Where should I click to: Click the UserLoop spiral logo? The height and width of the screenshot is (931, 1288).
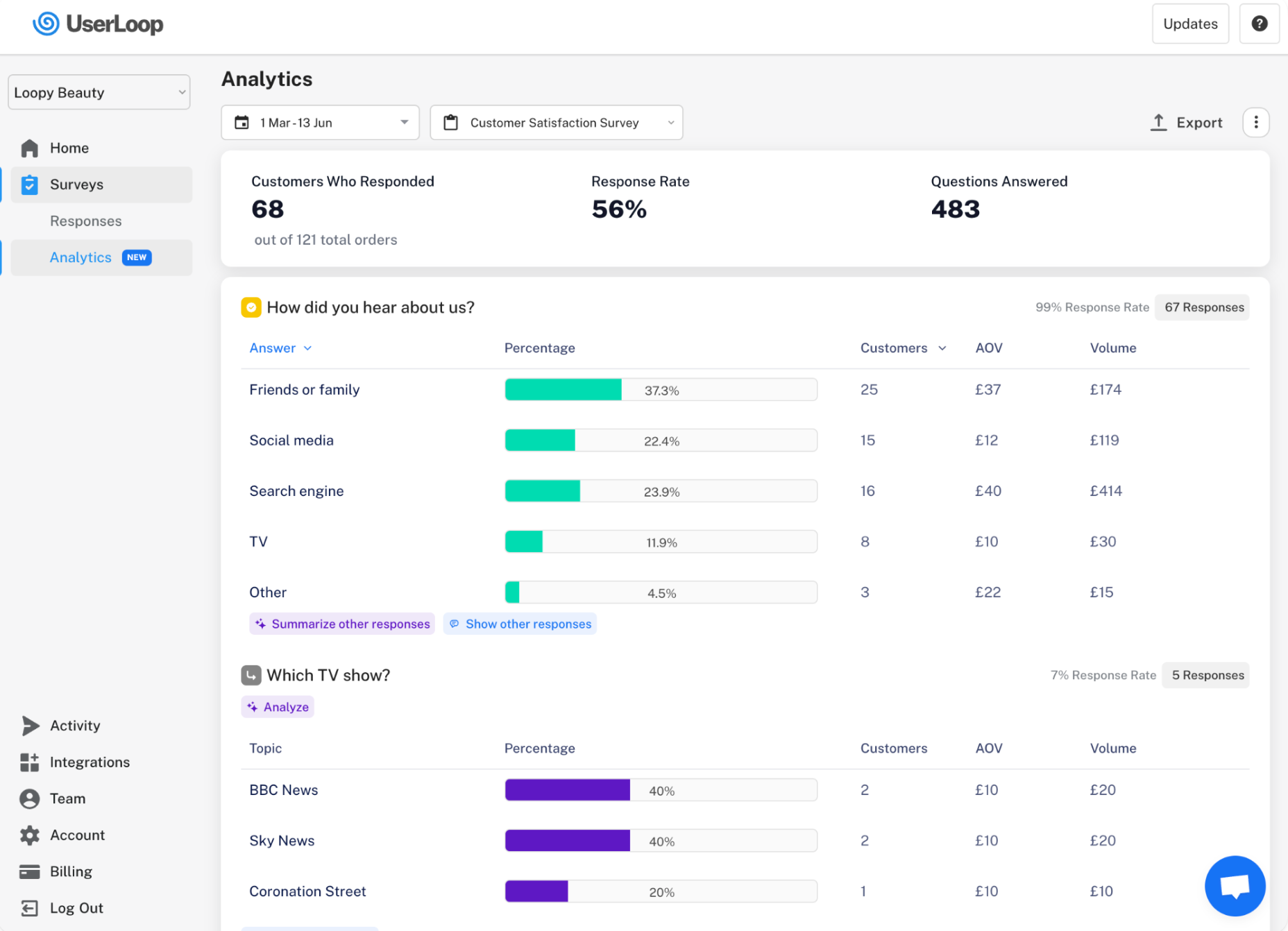coord(46,24)
